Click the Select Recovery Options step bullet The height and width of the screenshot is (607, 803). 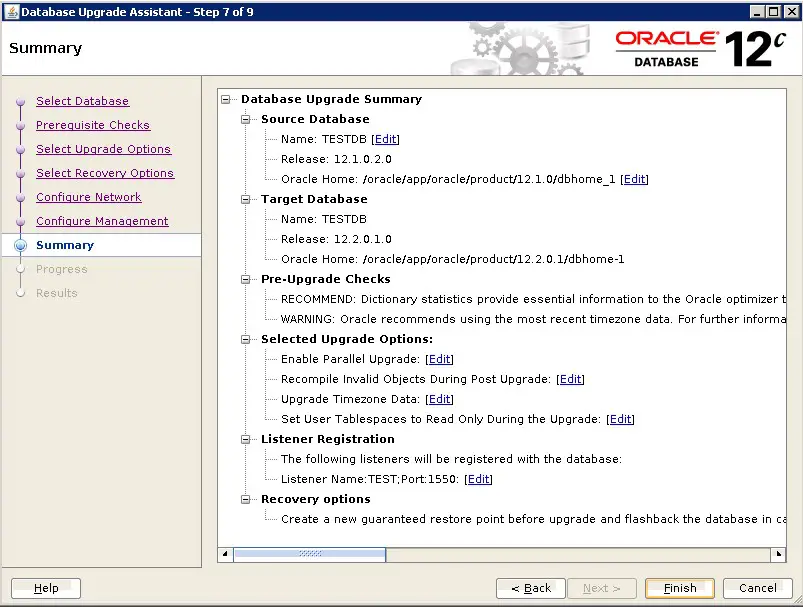(20, 174)
